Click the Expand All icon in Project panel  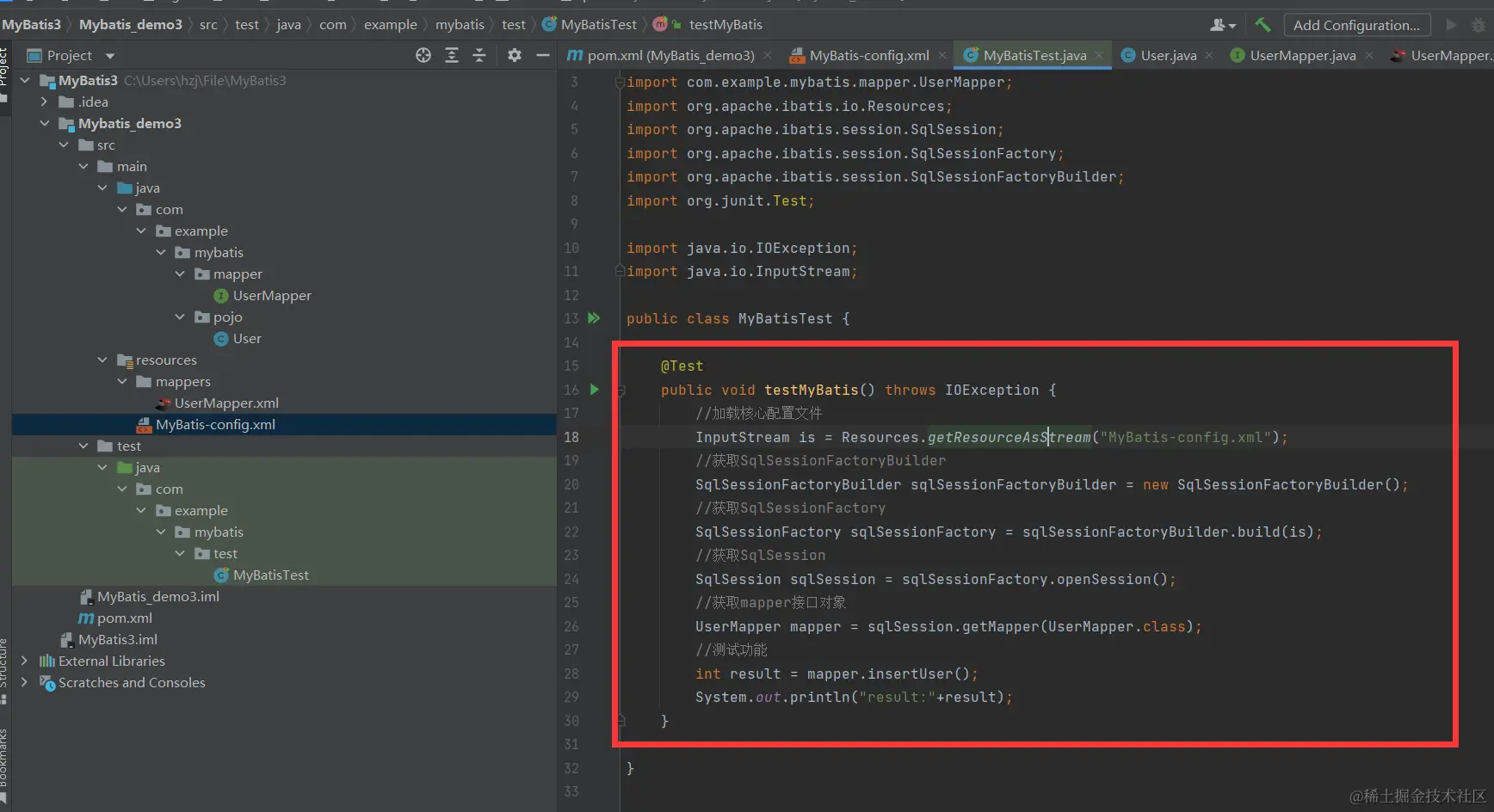[x=452, y=55]
